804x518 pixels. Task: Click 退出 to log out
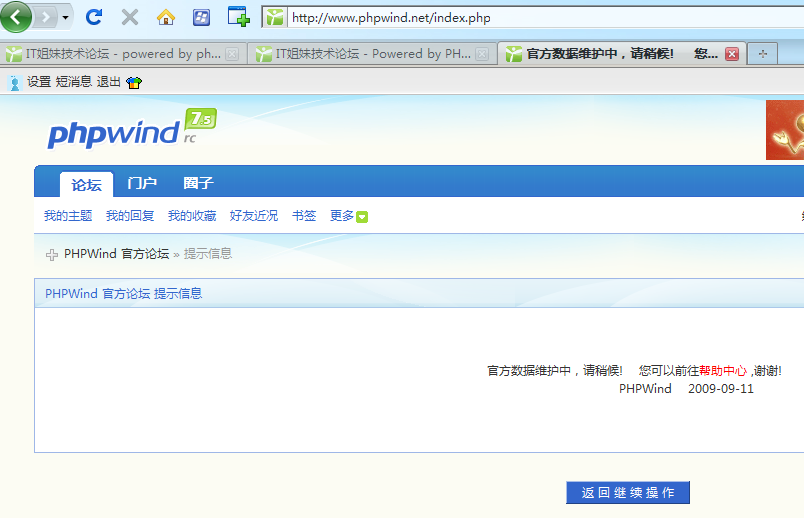108,82
